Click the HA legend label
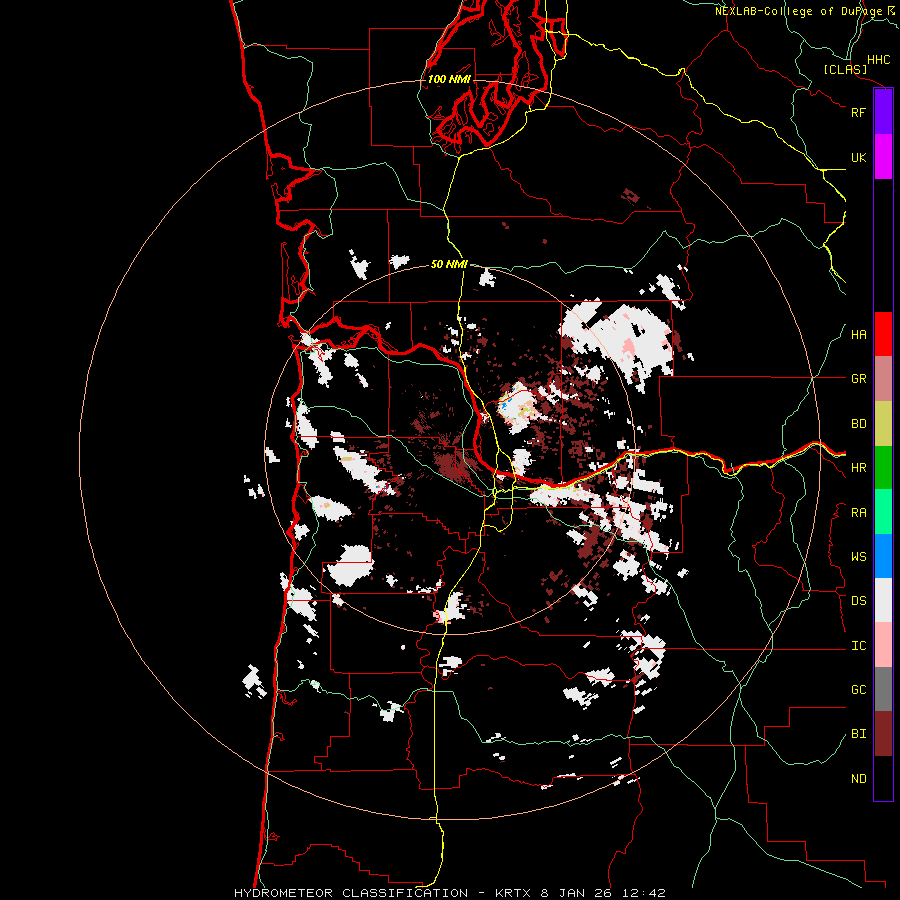The image size is (900, 900). point(859,335)
